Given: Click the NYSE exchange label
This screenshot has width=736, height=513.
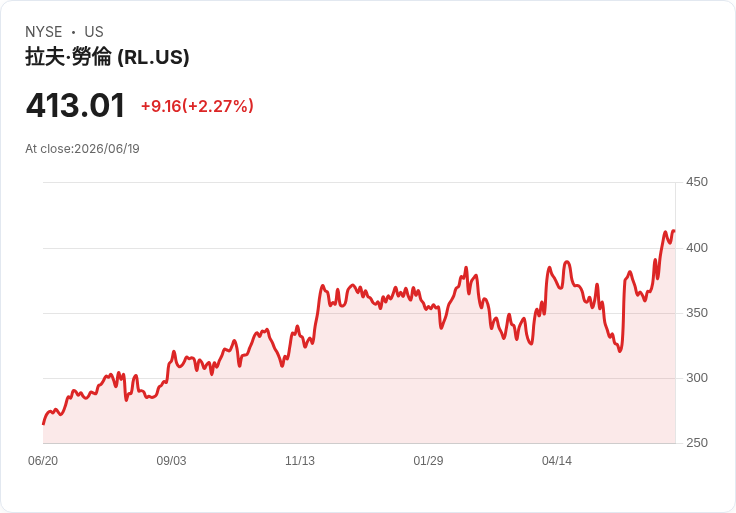Looking at the screenshot, I should 43,32.
